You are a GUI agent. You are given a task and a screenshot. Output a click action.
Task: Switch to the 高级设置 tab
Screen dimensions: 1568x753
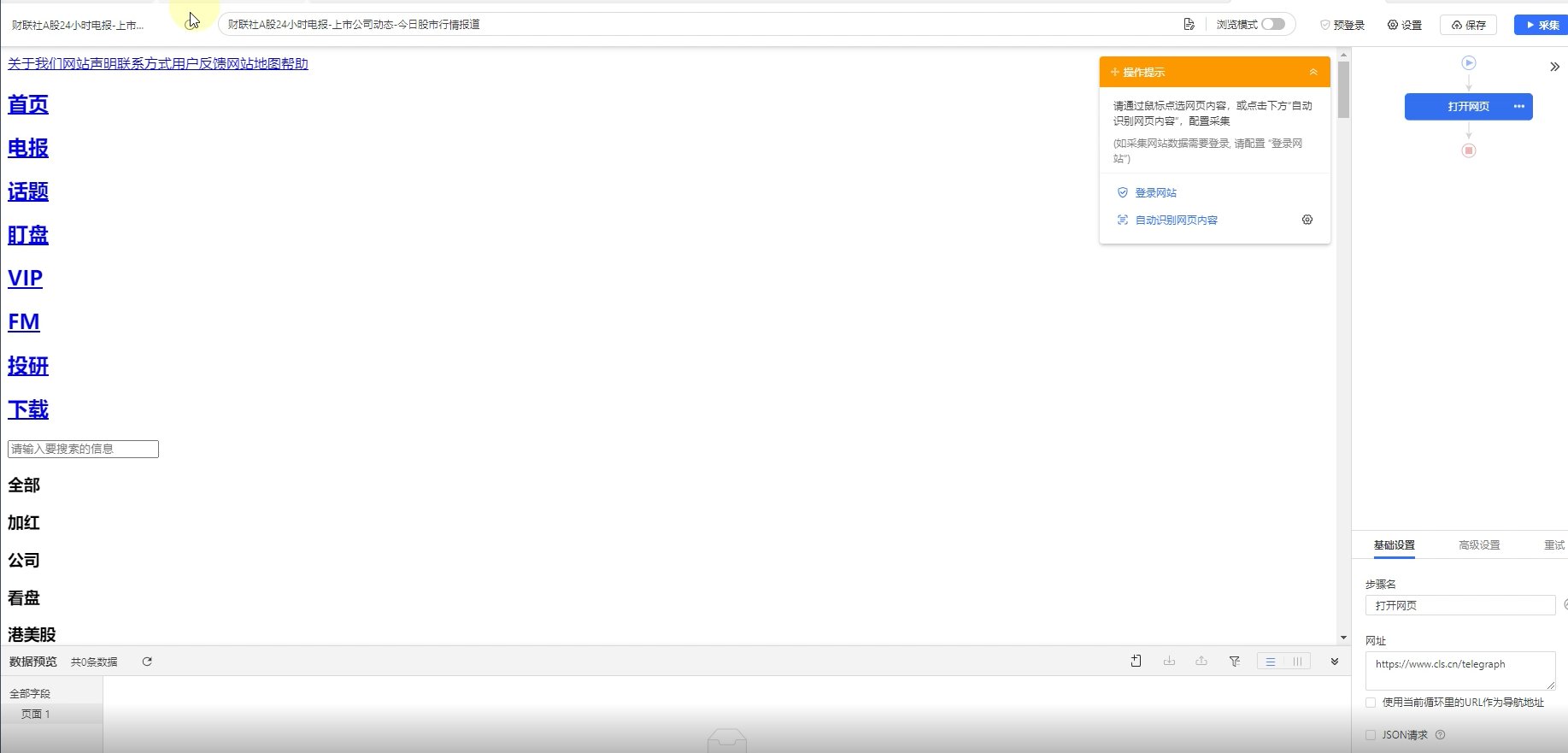tap(1479, 545)
